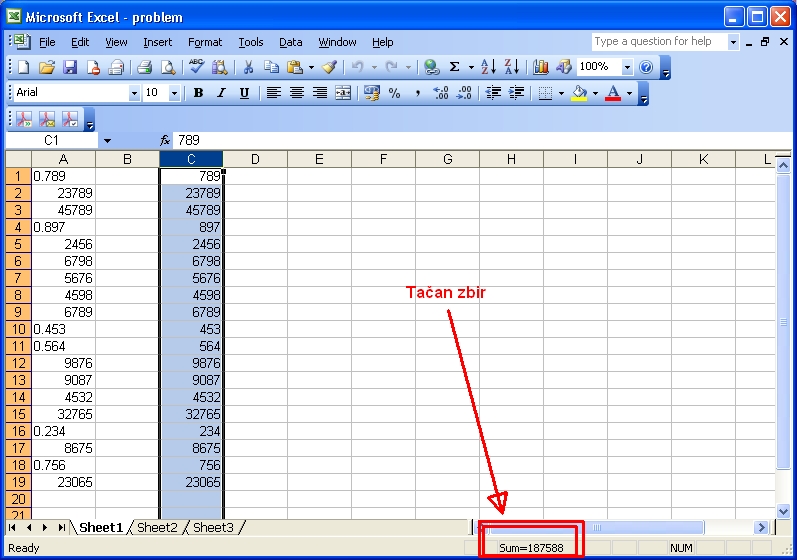Viewport: 797px width, 560px height.
Task: Click Increase Decimal icon
Action: (x=441, y=93)
